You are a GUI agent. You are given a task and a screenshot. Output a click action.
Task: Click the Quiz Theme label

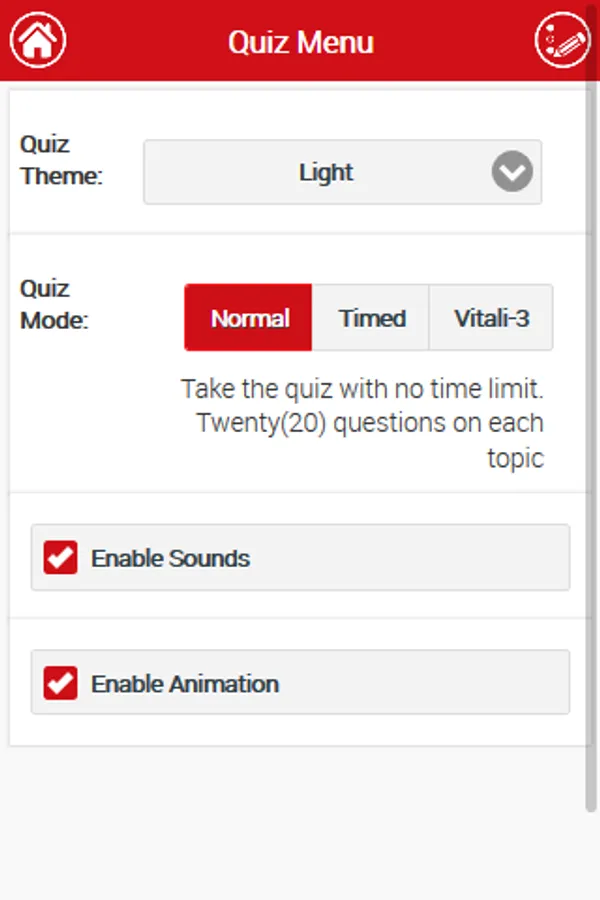pyautogui.click(x=60, y=160)
